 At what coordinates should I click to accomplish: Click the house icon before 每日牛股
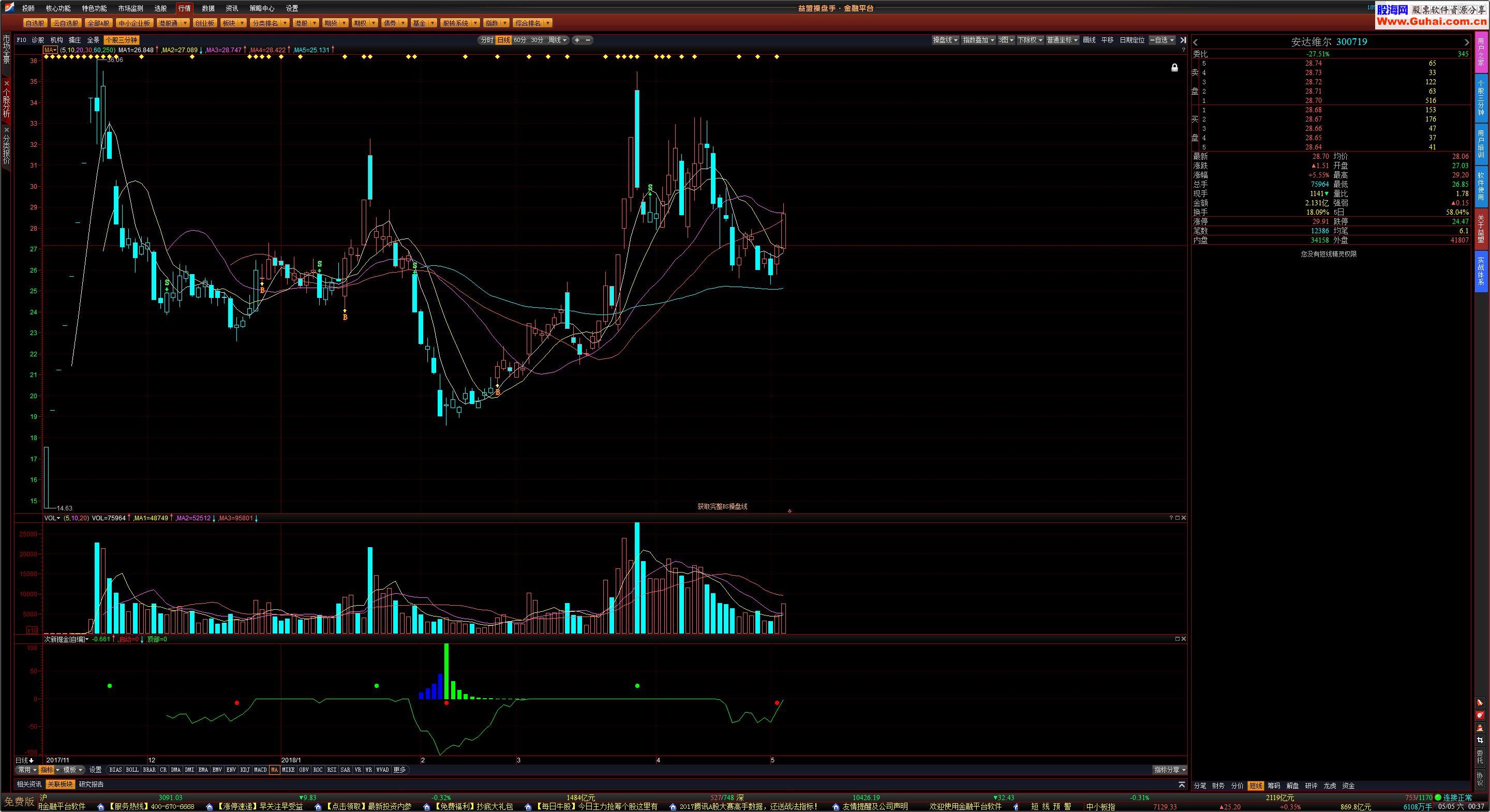tap(528, 806)
